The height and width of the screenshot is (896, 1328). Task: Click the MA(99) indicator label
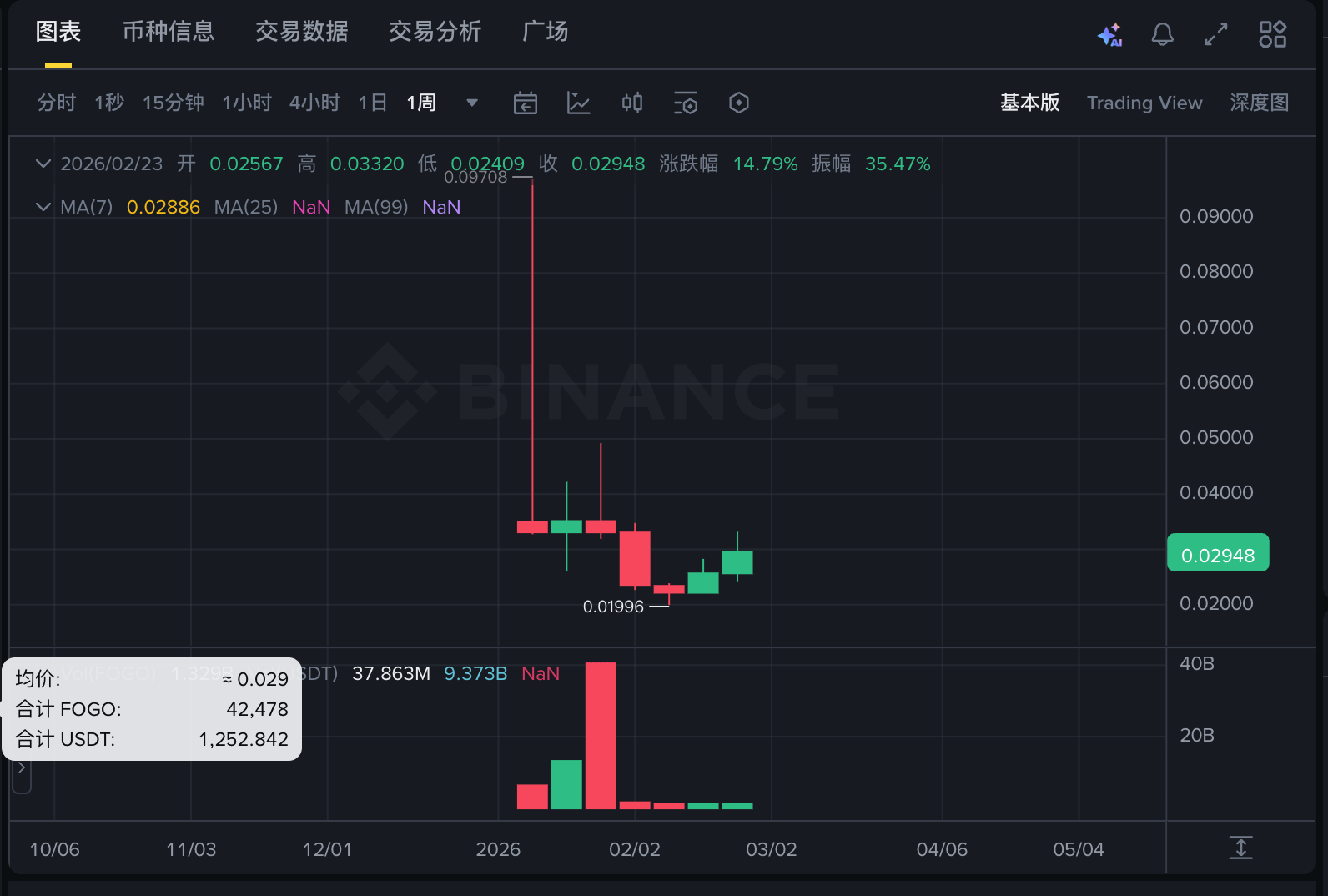point(376,207)
